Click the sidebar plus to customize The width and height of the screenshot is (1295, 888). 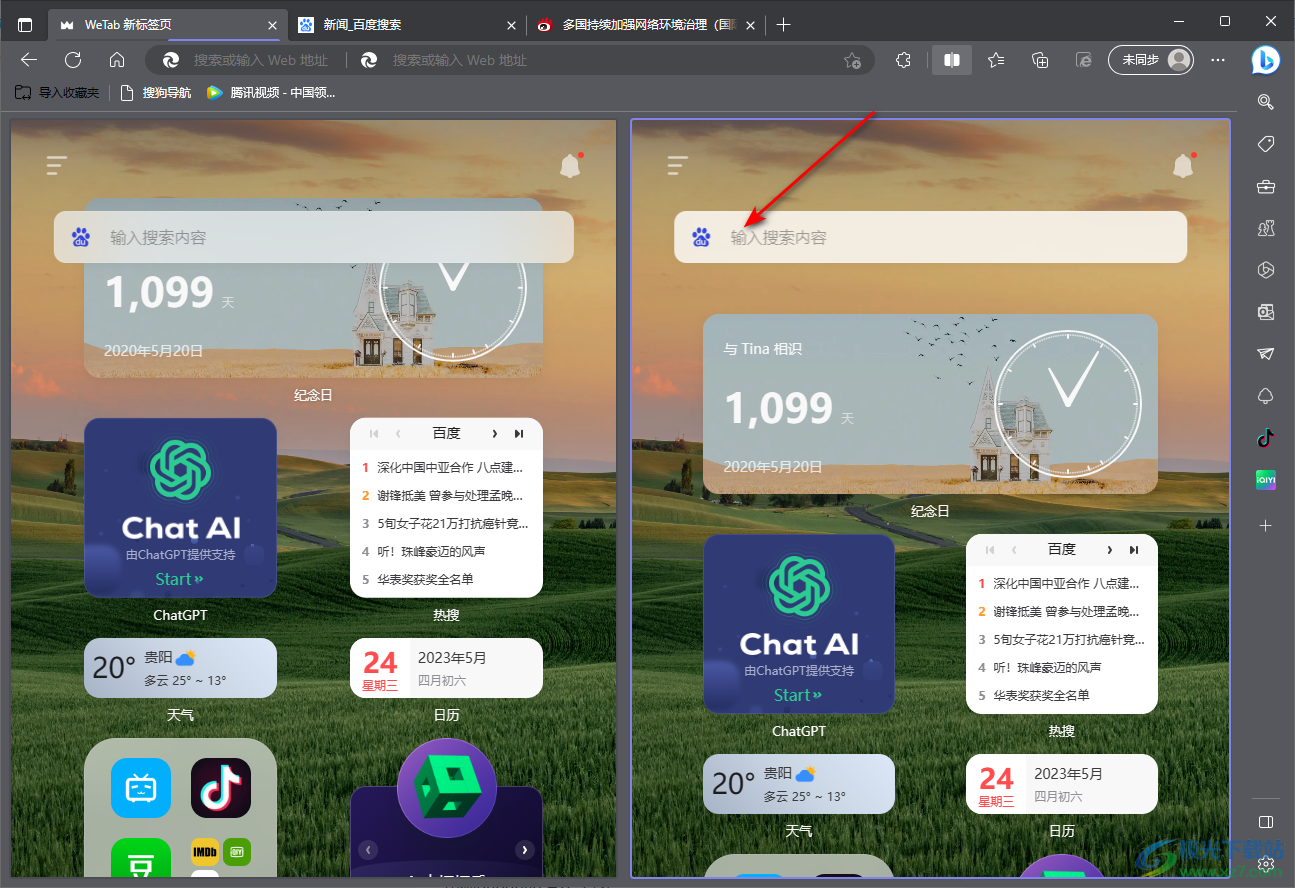point(1266,525)
